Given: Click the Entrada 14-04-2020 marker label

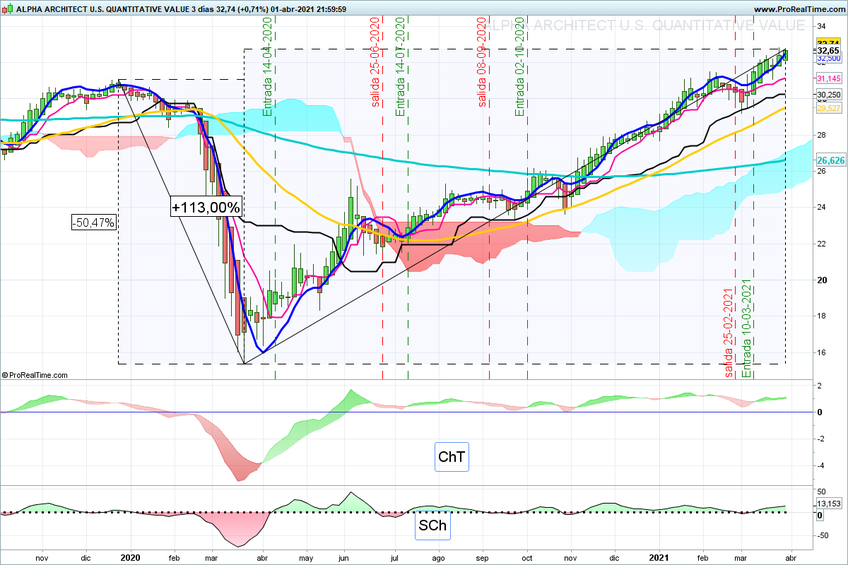Looking at the screenshot, I should click(x=267, y=67).
